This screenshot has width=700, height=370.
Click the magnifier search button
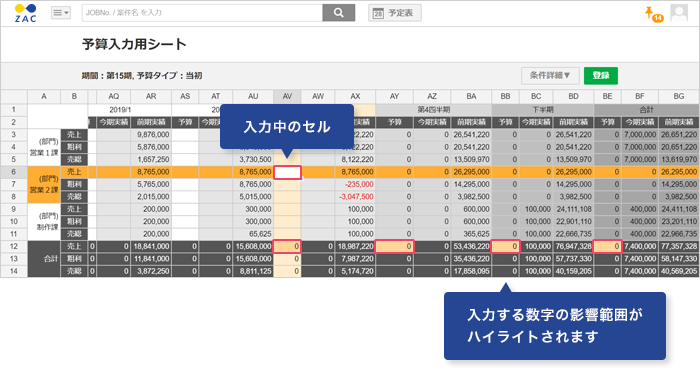pyautogui.click(x=339, y=13)
